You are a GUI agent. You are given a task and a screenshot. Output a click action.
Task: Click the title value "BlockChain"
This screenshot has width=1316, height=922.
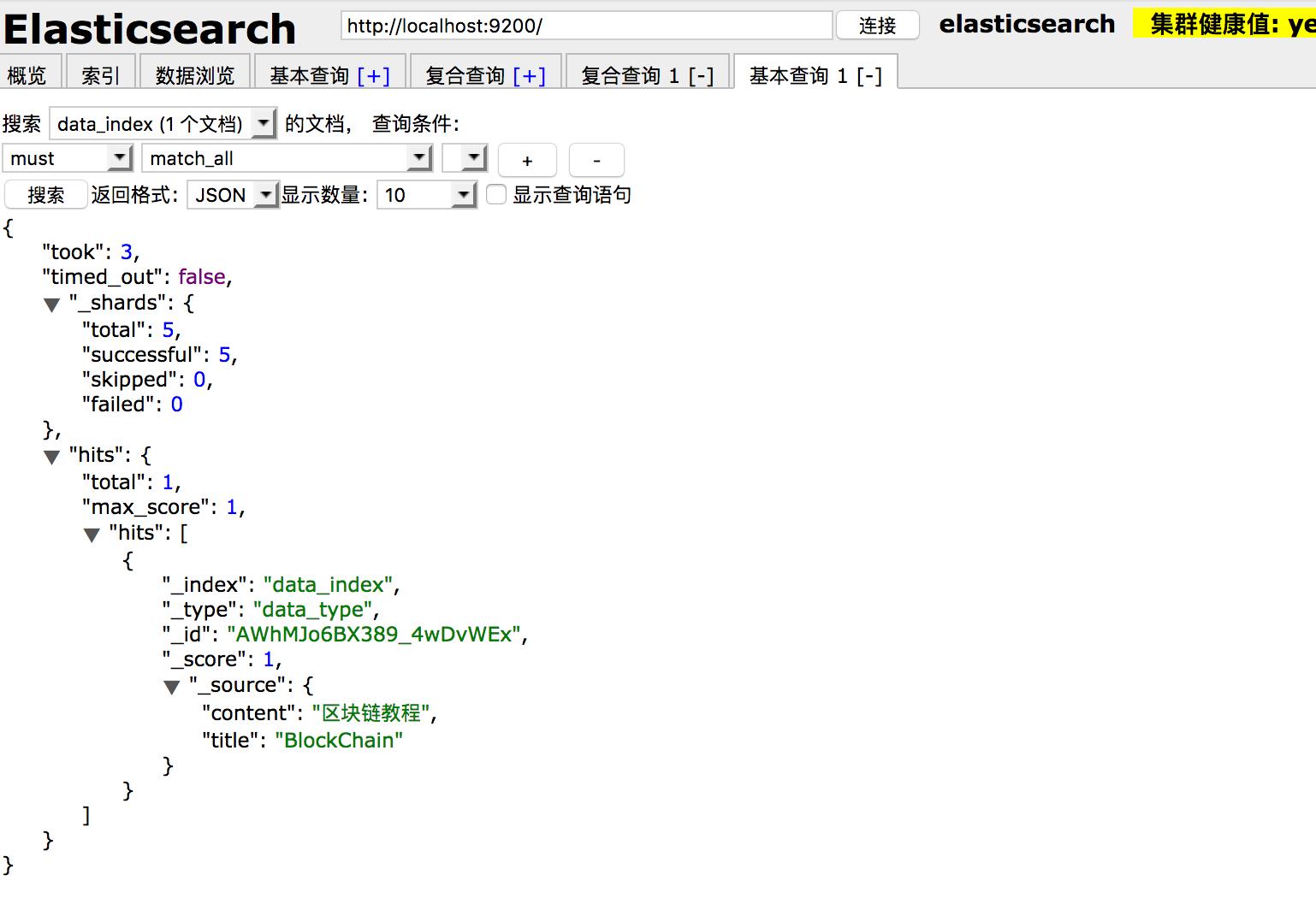click(x=339, y=741)
